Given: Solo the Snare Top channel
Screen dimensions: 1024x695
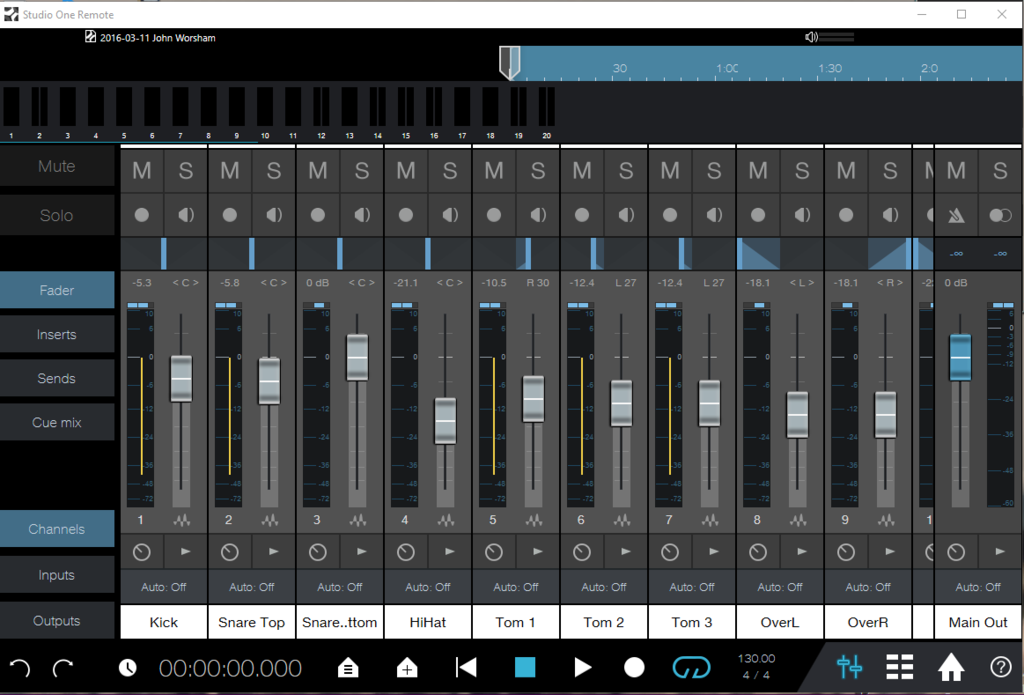Looking at the screenshot, I should [x=274, y=171].
